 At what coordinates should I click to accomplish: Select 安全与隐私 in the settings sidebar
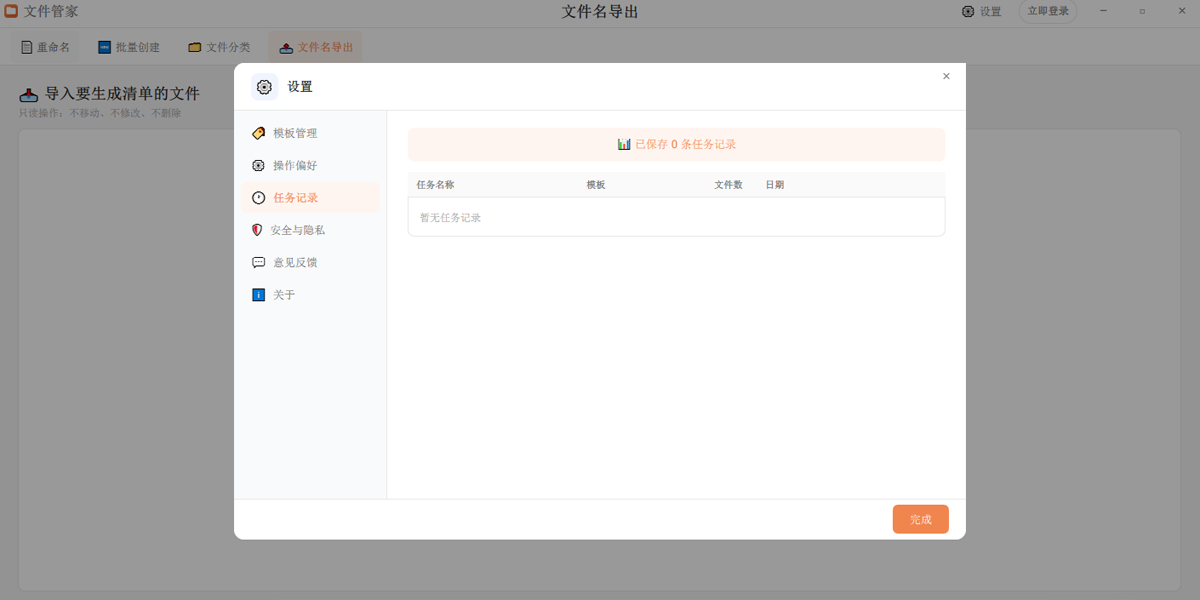tap(311, 230)
